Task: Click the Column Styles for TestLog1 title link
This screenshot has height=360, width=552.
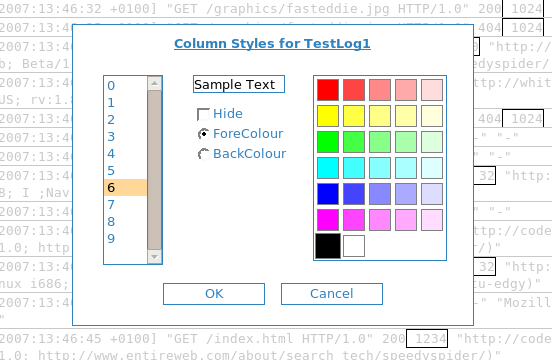Action: pos(272,44)
